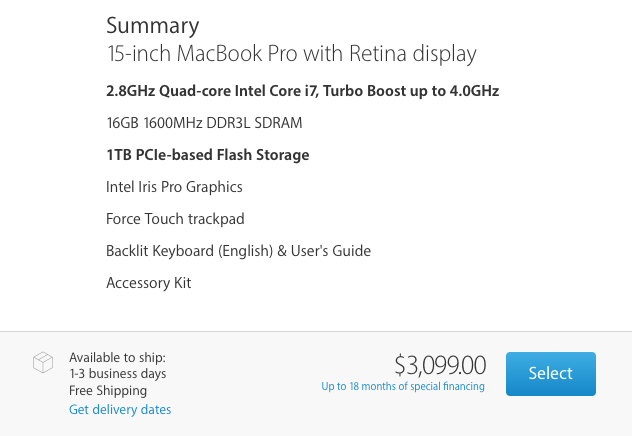
Task: Click the blue Select button
Action: pyautogui.click(x=551, y=374)
